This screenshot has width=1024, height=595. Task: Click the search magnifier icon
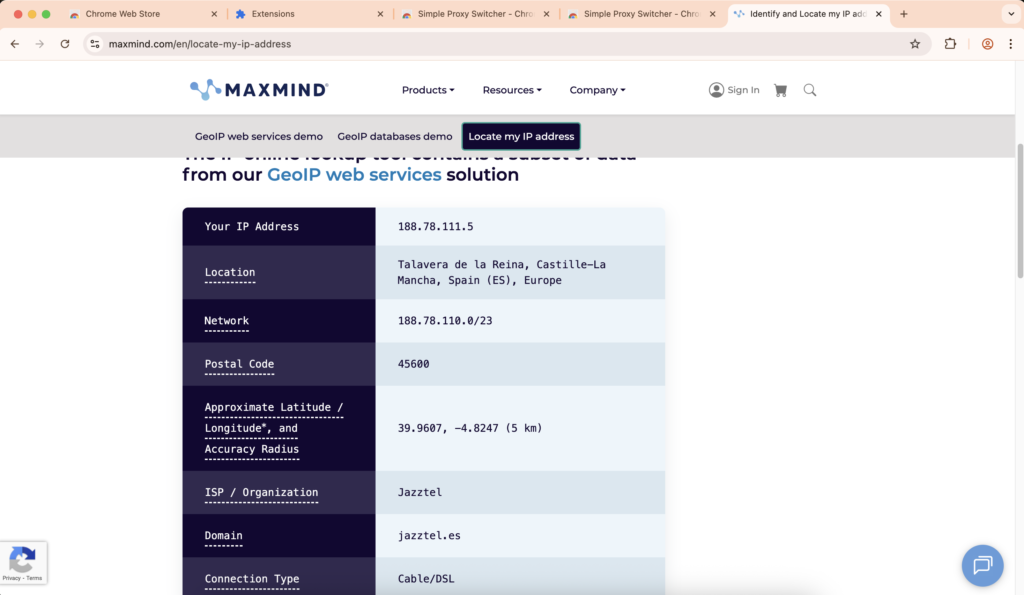click(x=810, y=90)
